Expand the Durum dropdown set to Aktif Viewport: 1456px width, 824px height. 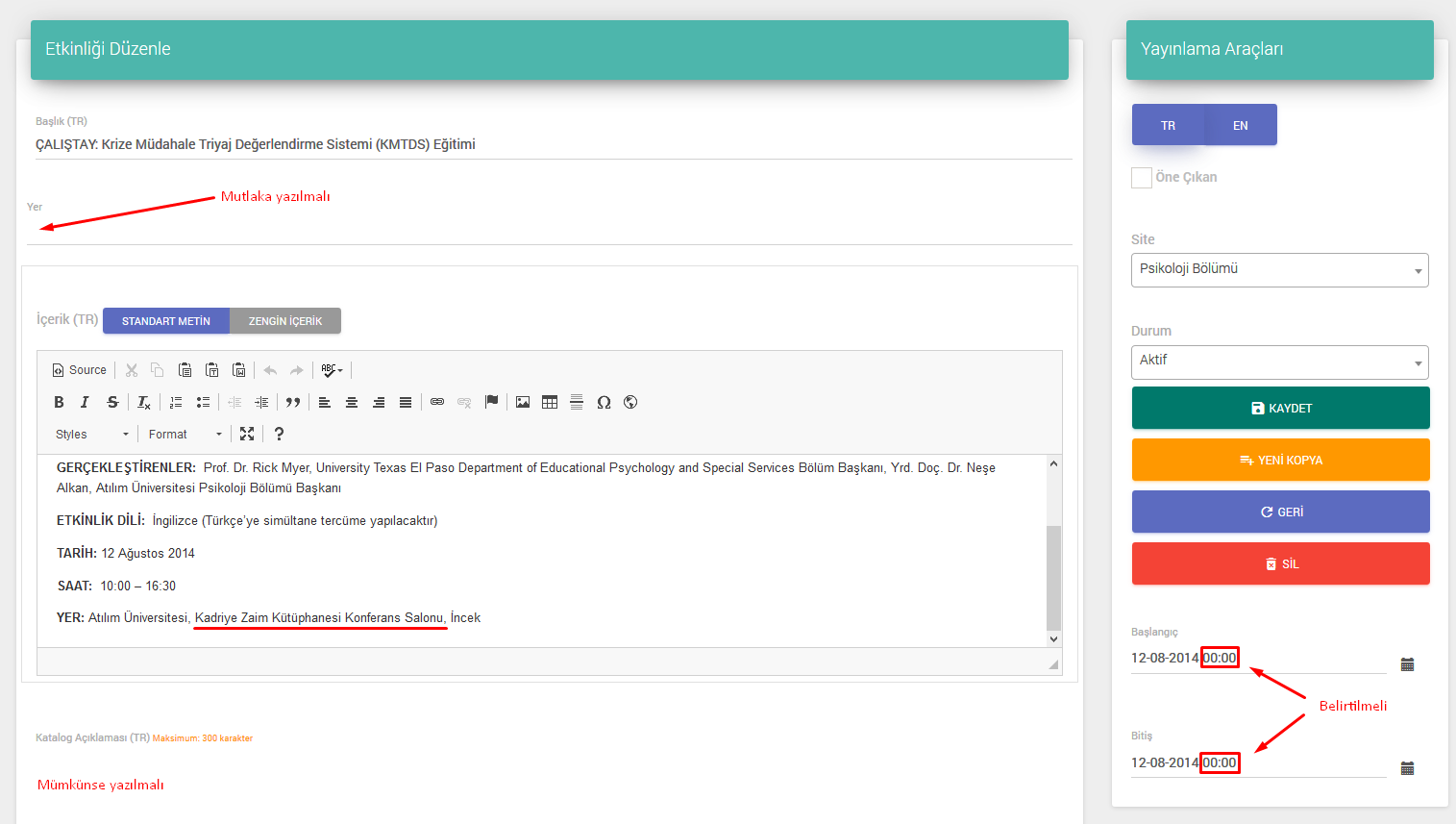click(x=1279, y=362)
